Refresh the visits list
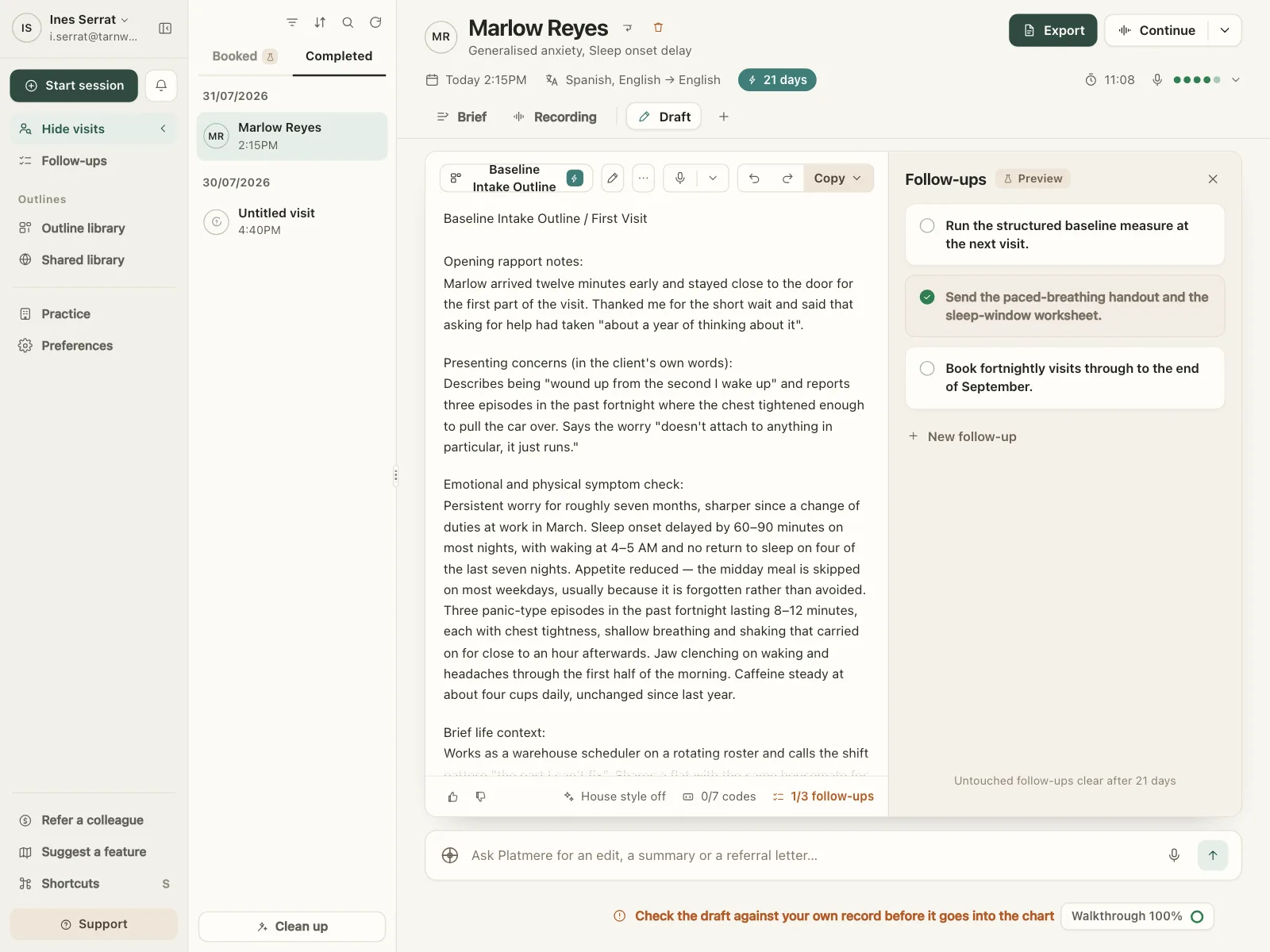This screenshot has width=1270, height=952. coord(375,22)
